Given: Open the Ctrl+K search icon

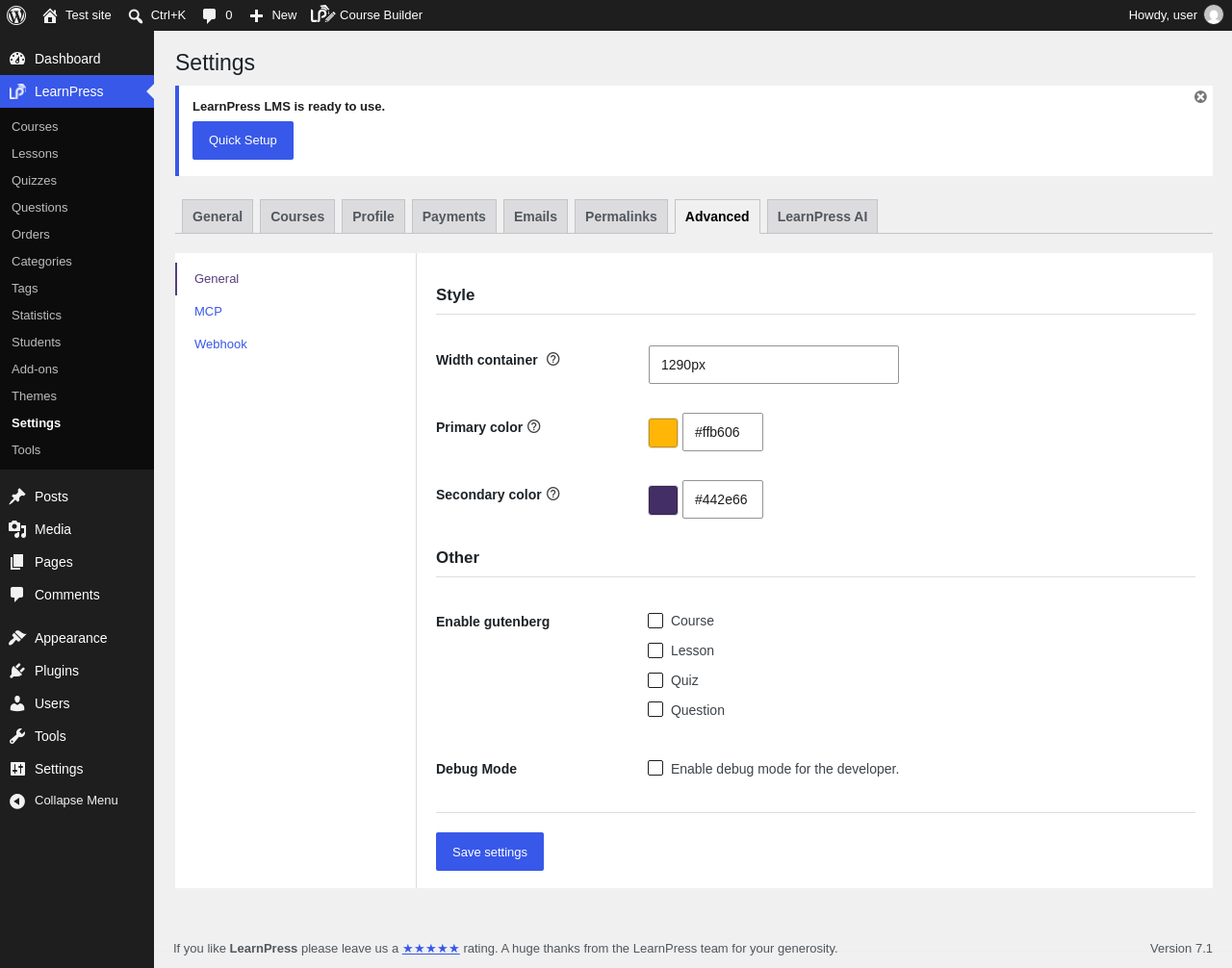Looking at the screenshot, I should (136, 15).
